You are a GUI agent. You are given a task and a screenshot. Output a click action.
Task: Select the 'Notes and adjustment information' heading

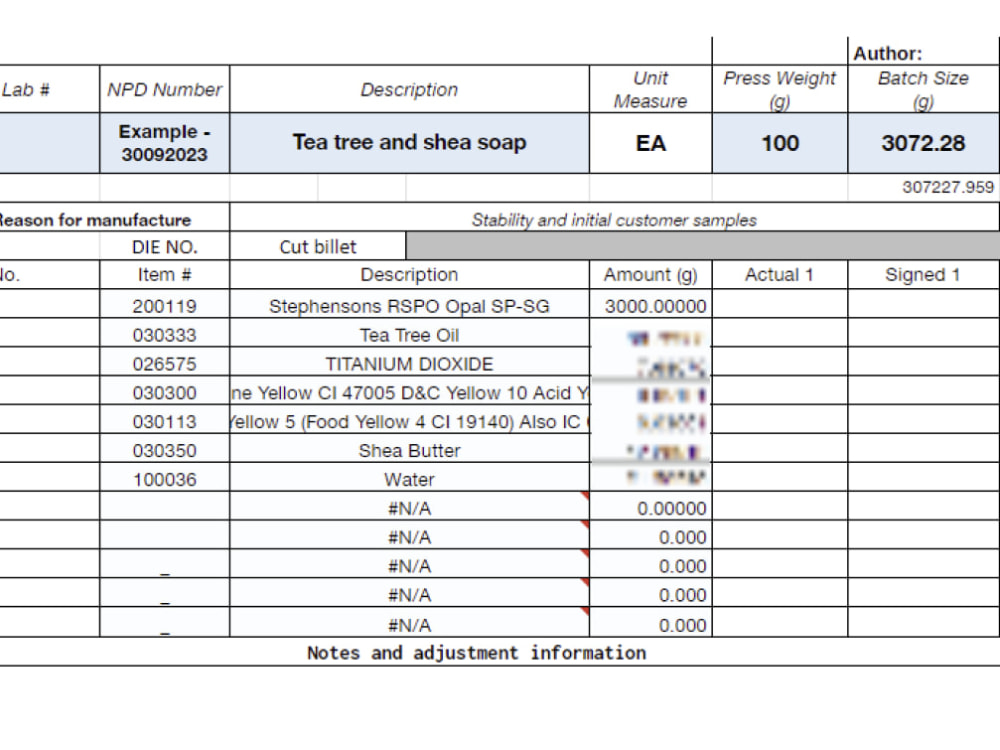pos(476,652)
